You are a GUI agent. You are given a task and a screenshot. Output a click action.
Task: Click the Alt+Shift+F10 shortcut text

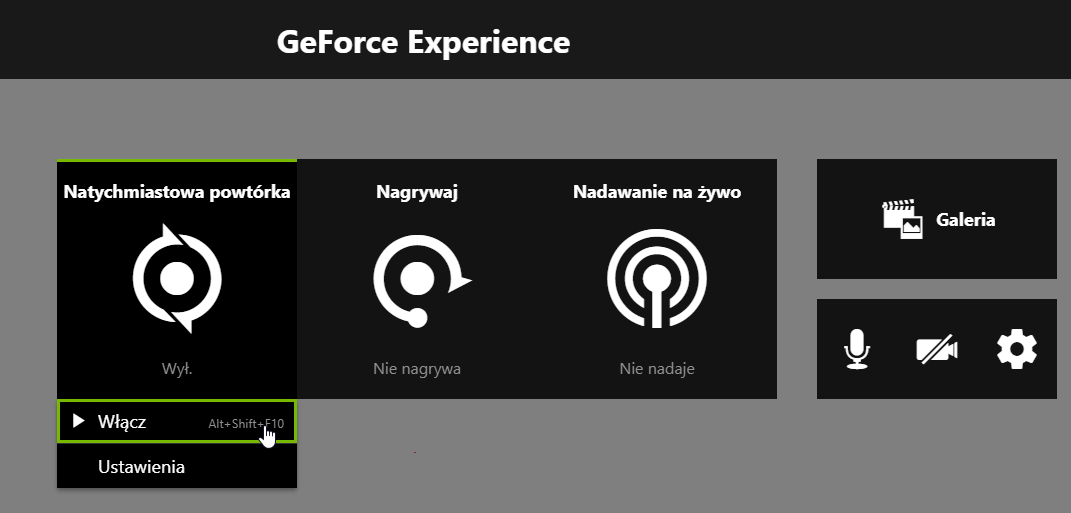pyautogui.click(x=246, y=424)
